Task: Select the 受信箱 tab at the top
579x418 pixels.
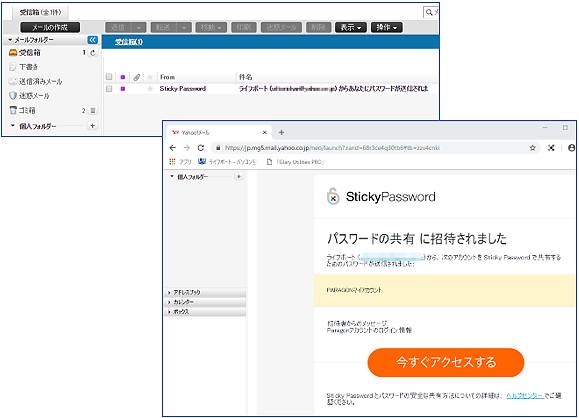Action: tap(41, 13)
